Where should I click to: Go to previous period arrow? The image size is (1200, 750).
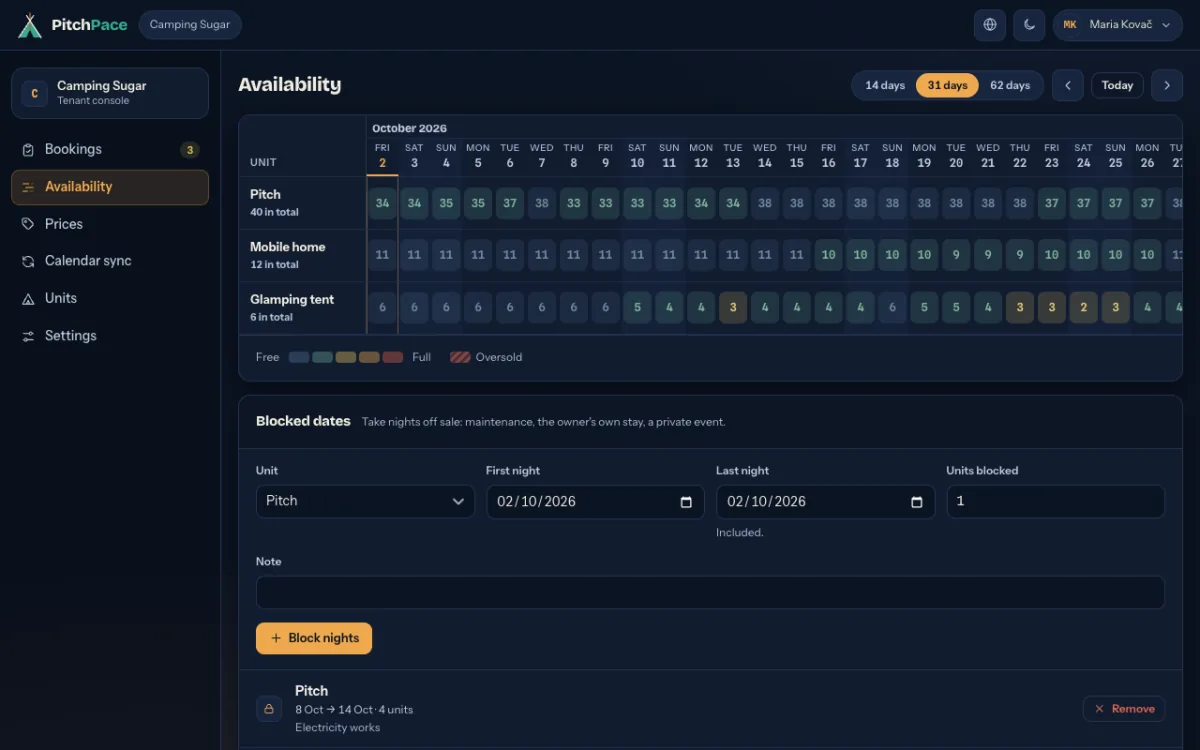tap(1067, 85)
